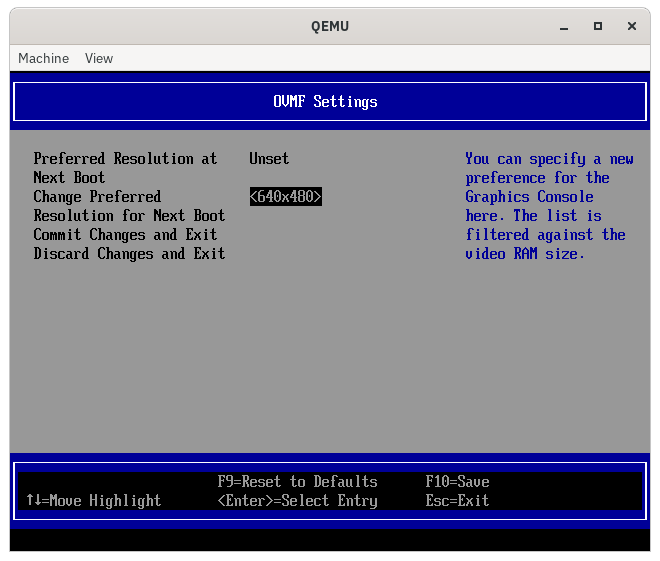The height and width of the screenshot is (561, 660).
Task: Click the OVMF Settings title banner
Action: click(330, 101)
